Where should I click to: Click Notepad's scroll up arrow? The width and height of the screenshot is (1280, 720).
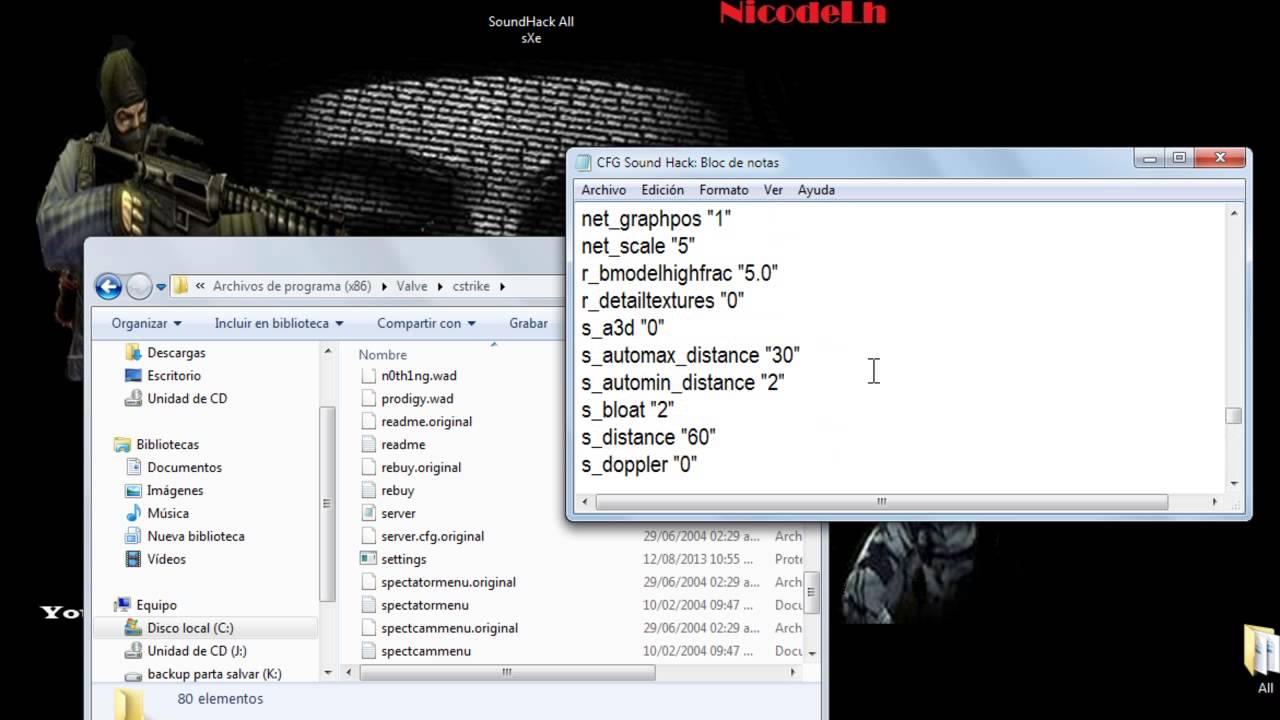tap(1234, 213)
